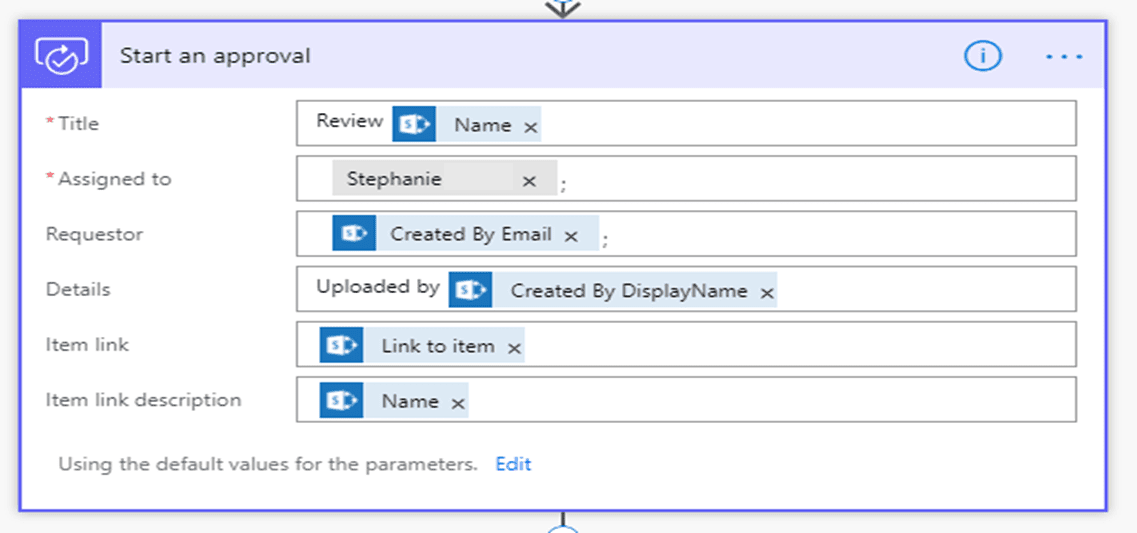
Task: Remove the Created By DisplayName token
Action: (766, 293)
